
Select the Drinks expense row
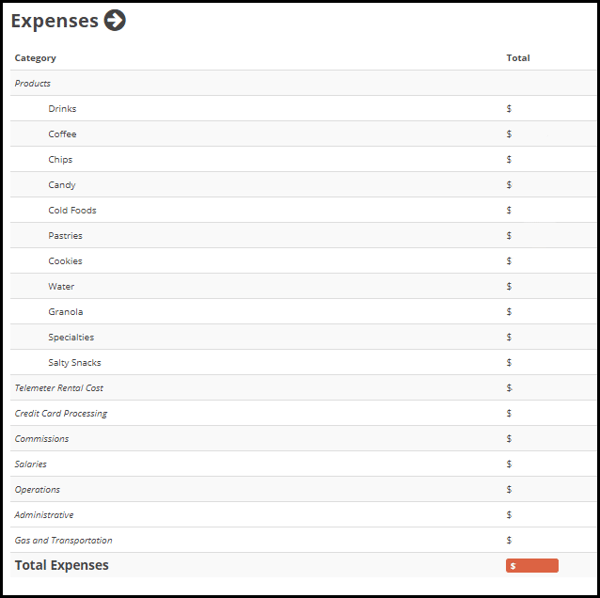(x=303, y=108)
